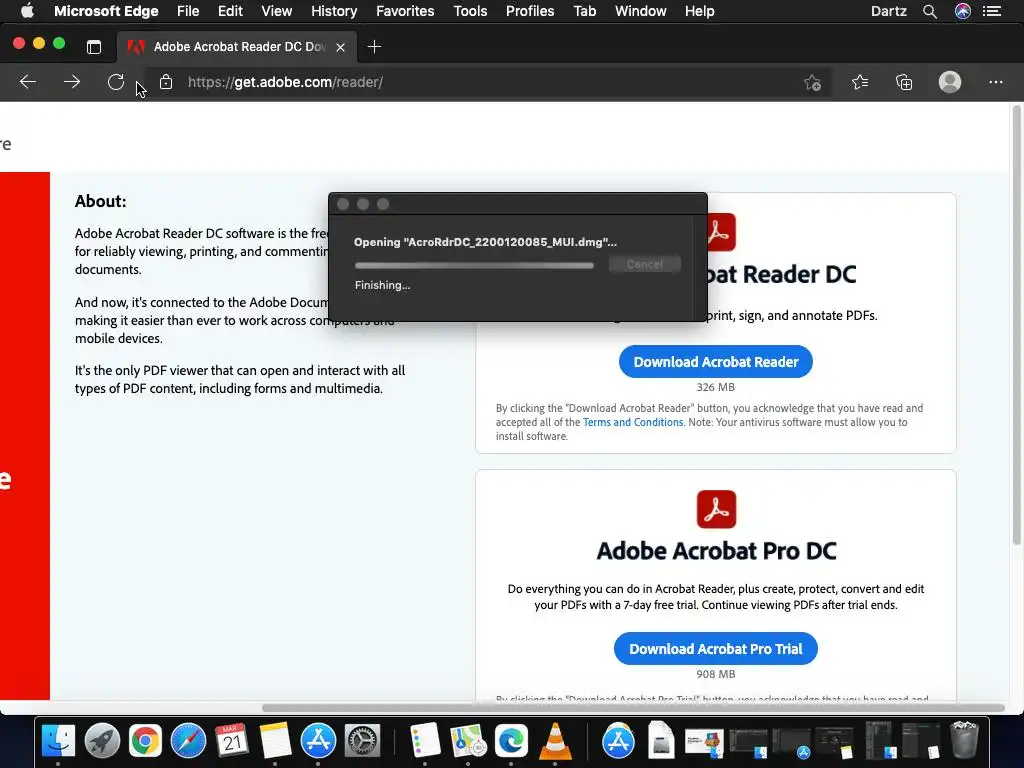
Task: Open the Terms and Conditions link
Action: pos(633,422)
